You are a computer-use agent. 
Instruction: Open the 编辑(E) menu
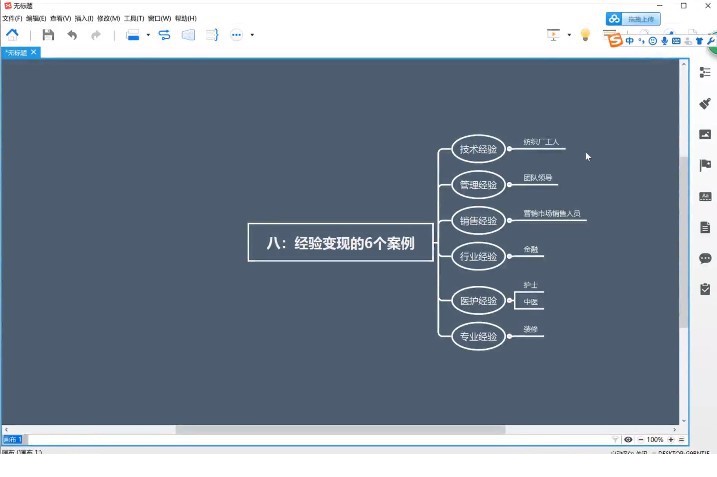tap(36, 18)
